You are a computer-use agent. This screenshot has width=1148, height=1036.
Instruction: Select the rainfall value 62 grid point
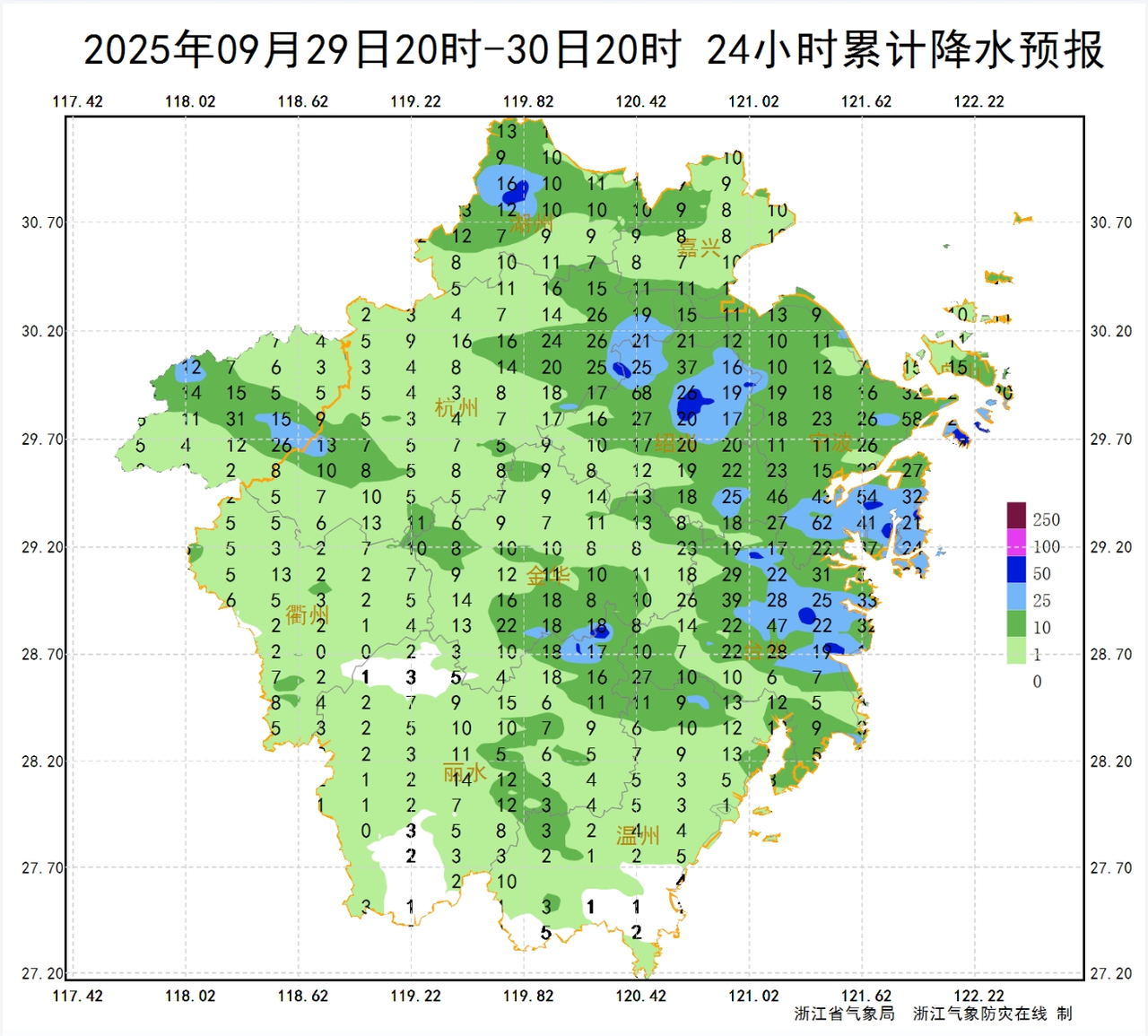tap(822, 523)
